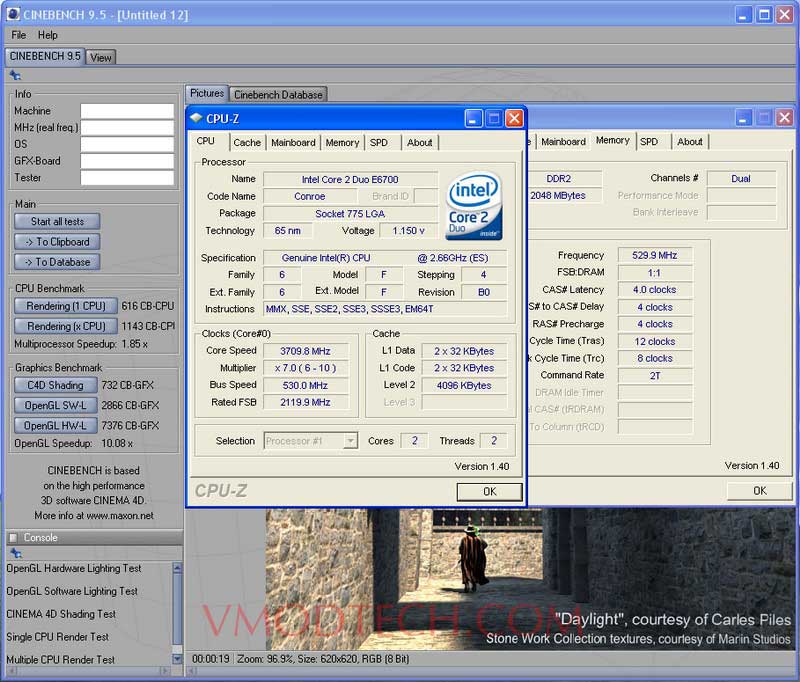800x682 pixels.
Task: Click the 1143 CB-CPU result
Action: [x=148, y=326]
